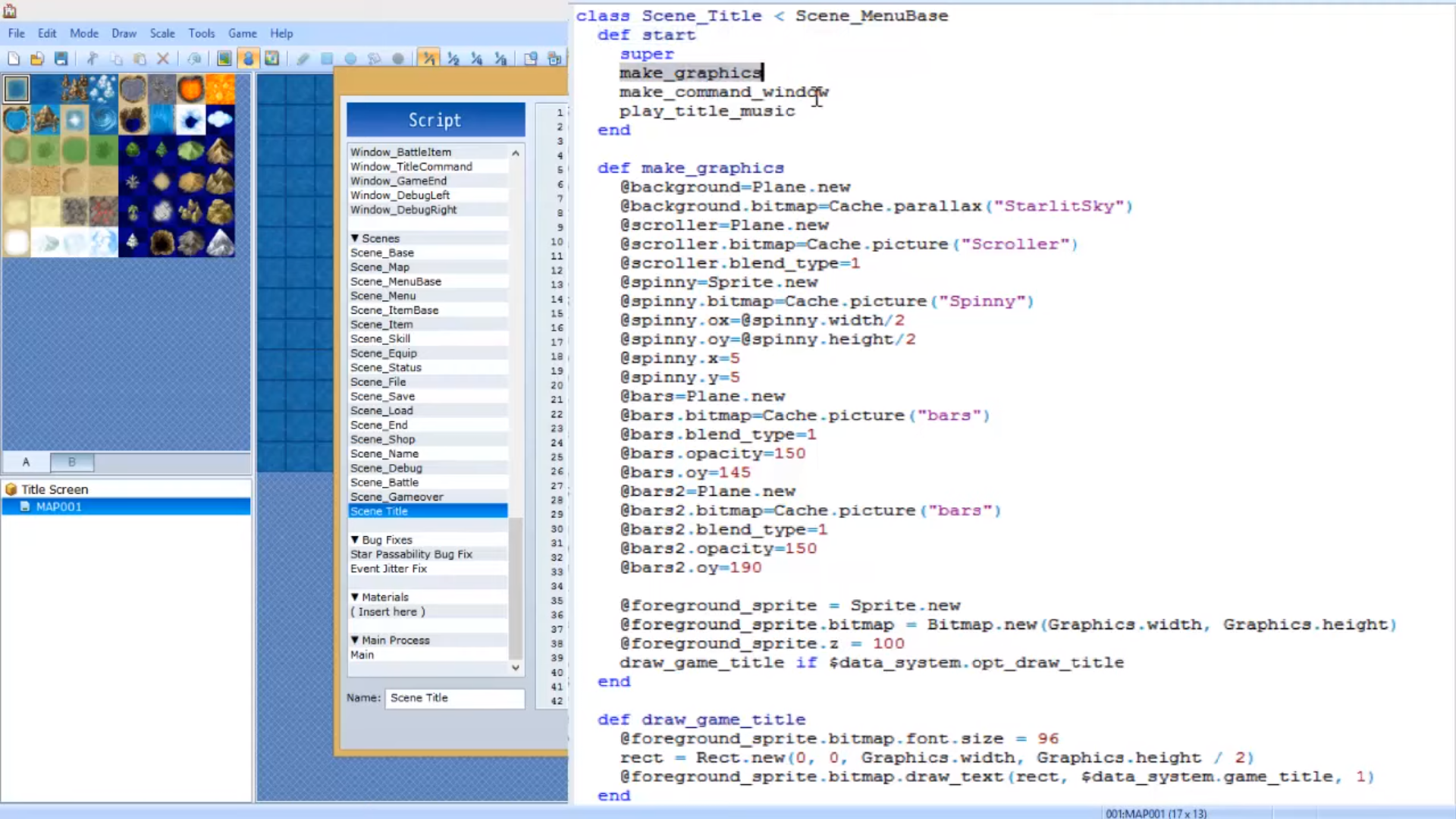Screen dimensions: 1456x819
Task: Select the Shadow Pen tool
Action: pyautogui.click(x=398, y=58)
